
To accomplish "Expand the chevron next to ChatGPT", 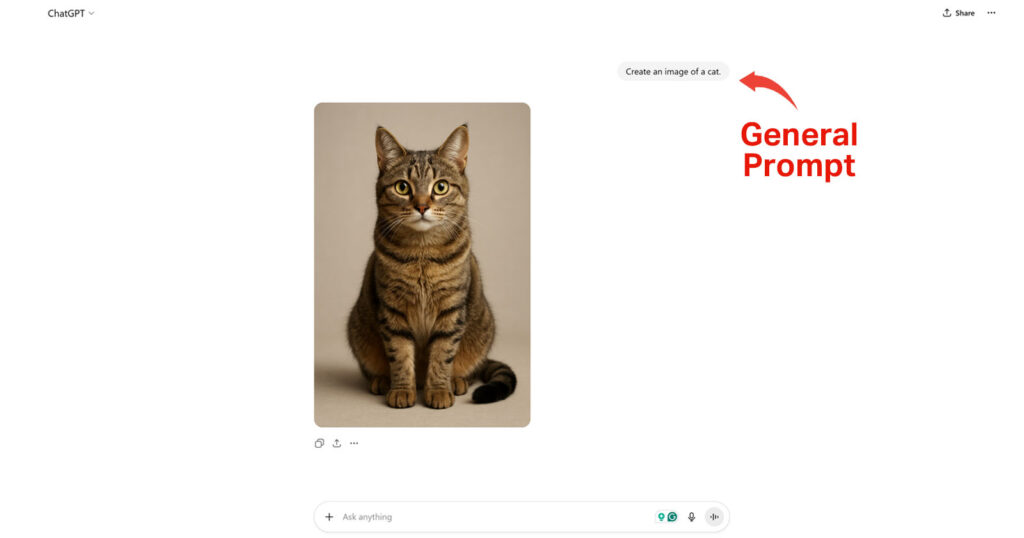I will point(91,14).
